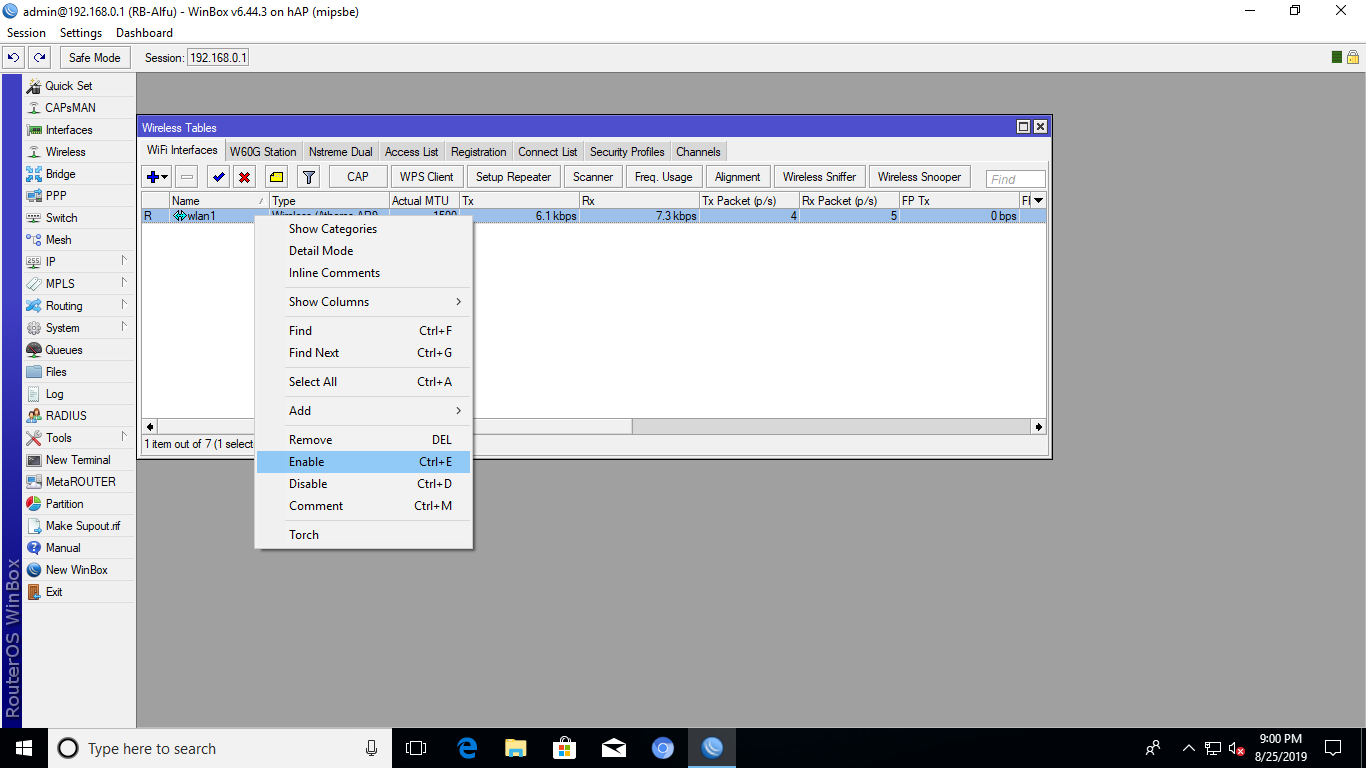Click the red X disable icon
Screen dimensions: 1366x768
(244, 177)
